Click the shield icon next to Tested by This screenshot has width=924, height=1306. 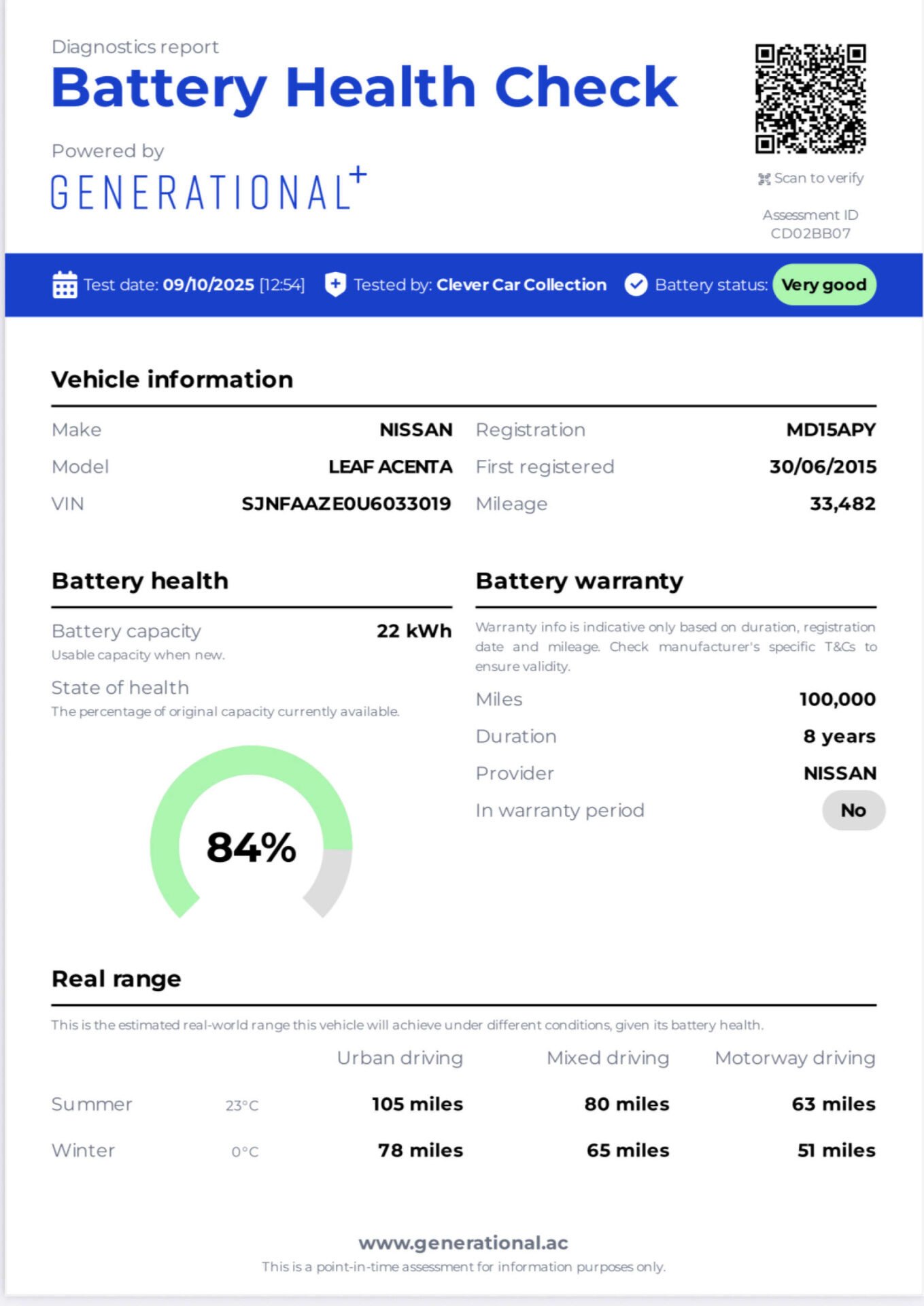(335, 284)
